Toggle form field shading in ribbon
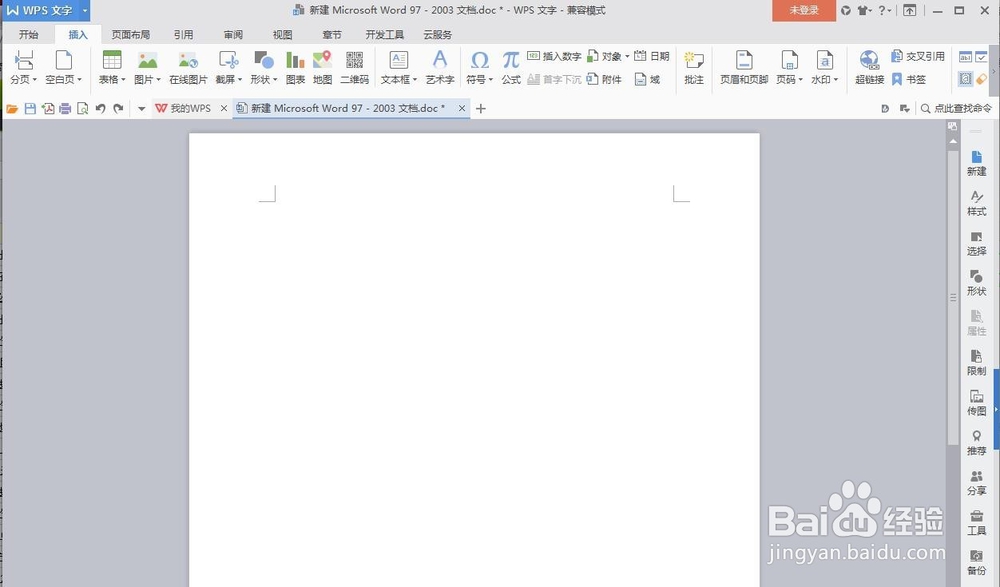 coord(966,79)
